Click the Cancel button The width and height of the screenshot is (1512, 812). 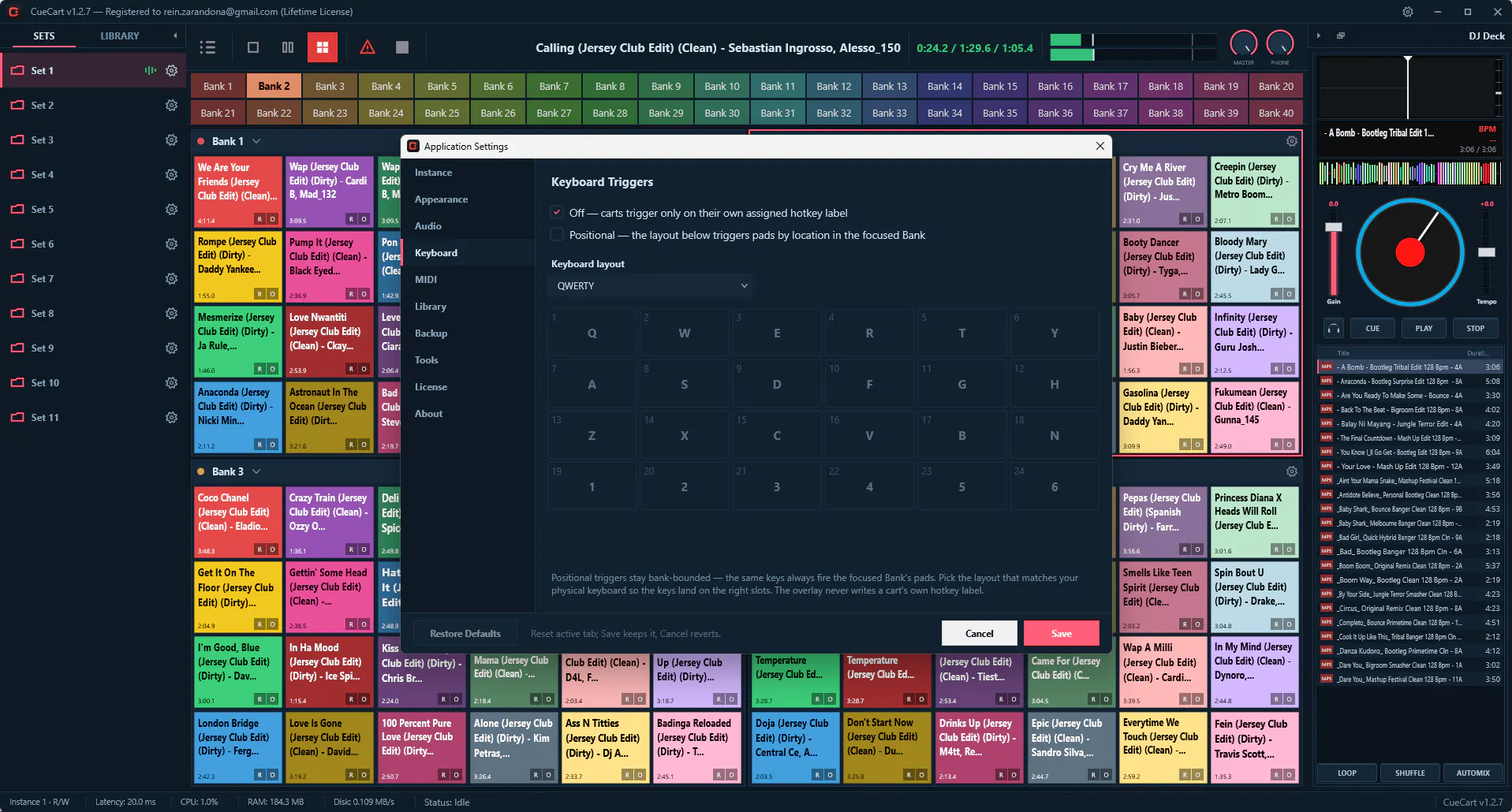click(980, 634)
